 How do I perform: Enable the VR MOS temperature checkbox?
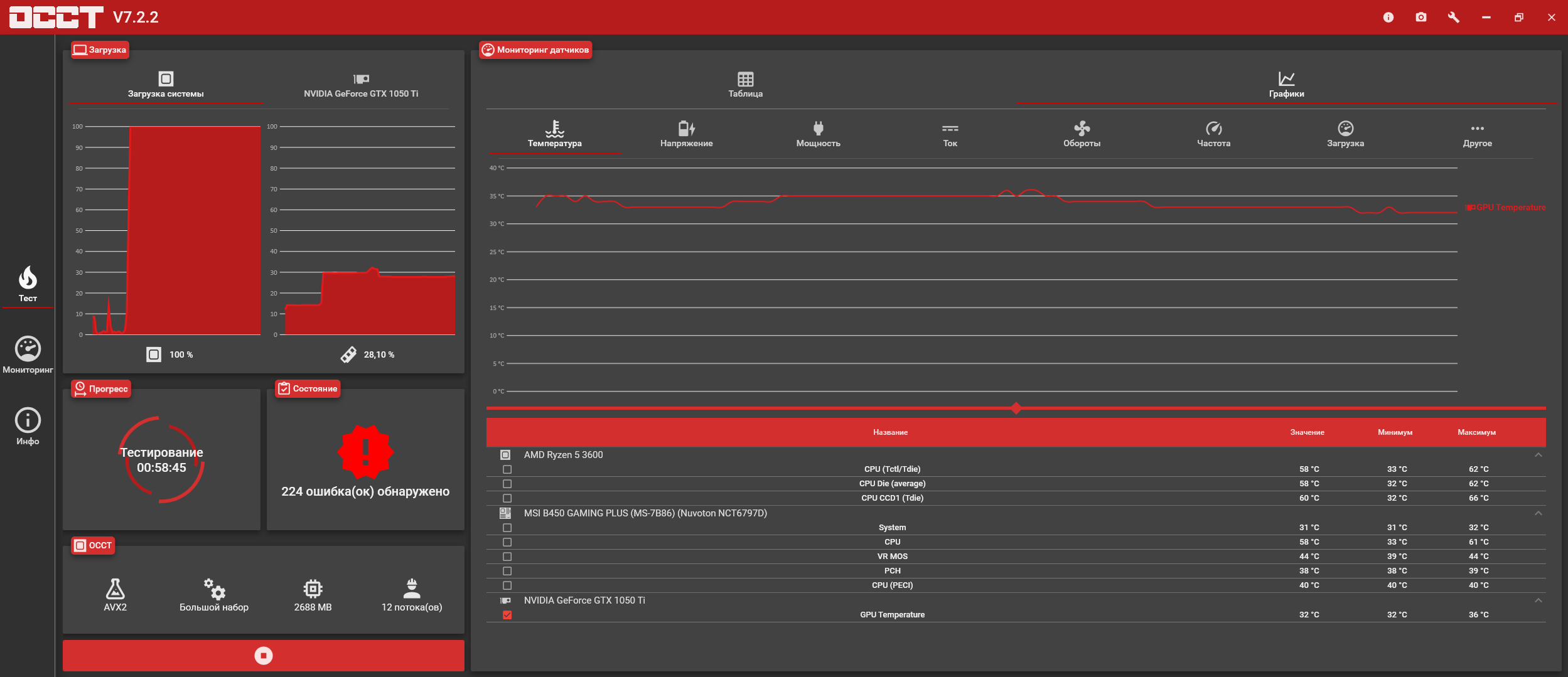[507, 557]
